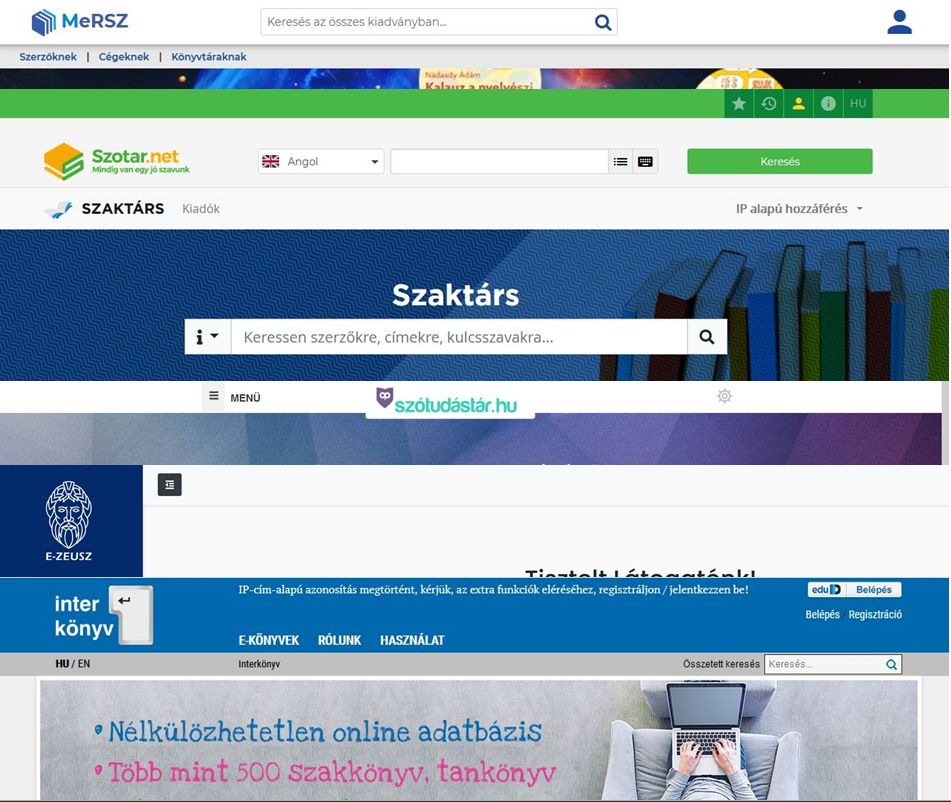Screen dimensions: 951x802
Task: Open the virtual keyboard icon in Szotar.net
Action: 645,162
